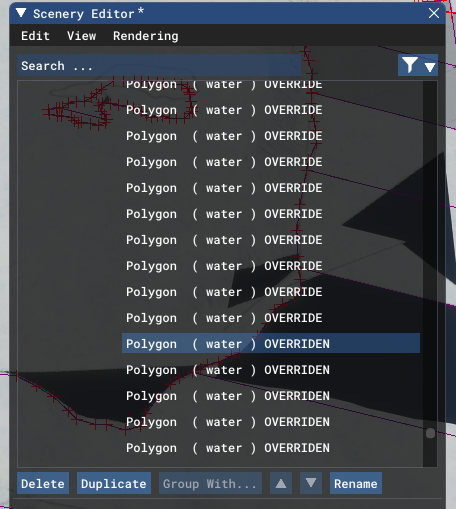Open the Rendering menu

(146, 36)
